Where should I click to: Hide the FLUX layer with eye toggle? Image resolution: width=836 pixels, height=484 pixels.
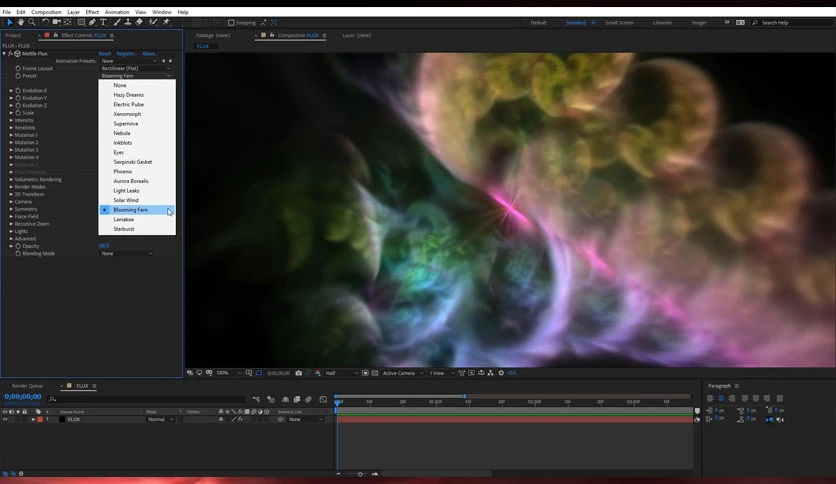tap(5, 420)
